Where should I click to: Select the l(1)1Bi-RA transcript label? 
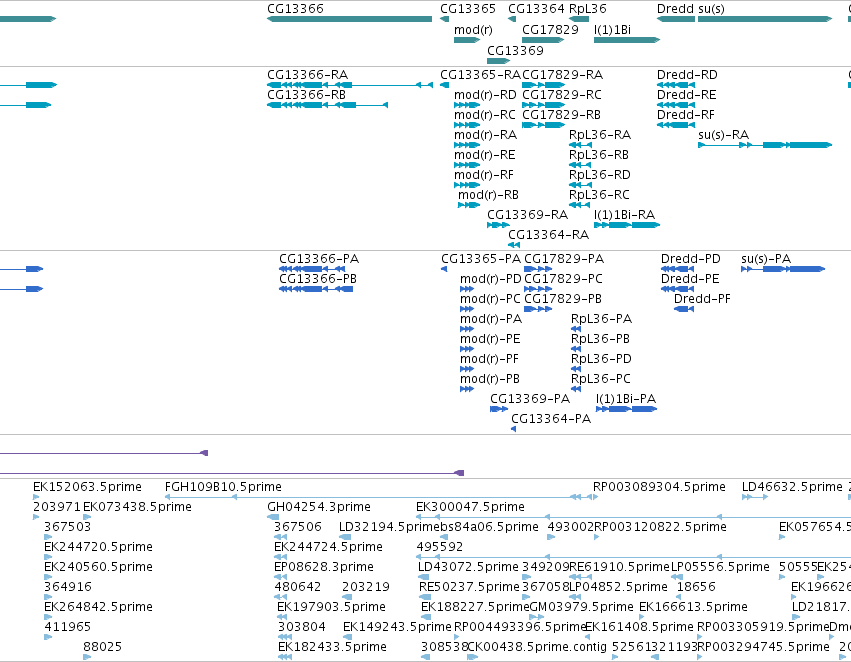click(624, 215)
